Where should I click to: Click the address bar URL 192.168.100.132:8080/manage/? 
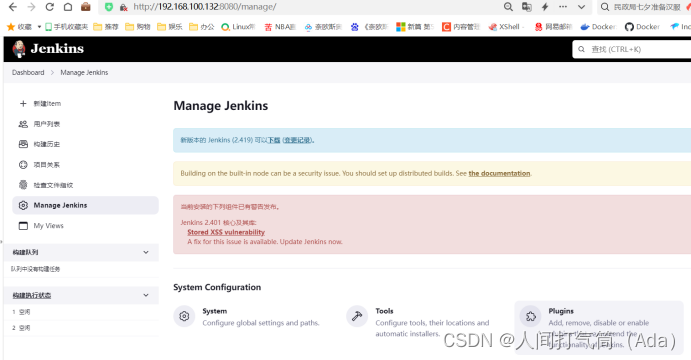coord(205,7)
